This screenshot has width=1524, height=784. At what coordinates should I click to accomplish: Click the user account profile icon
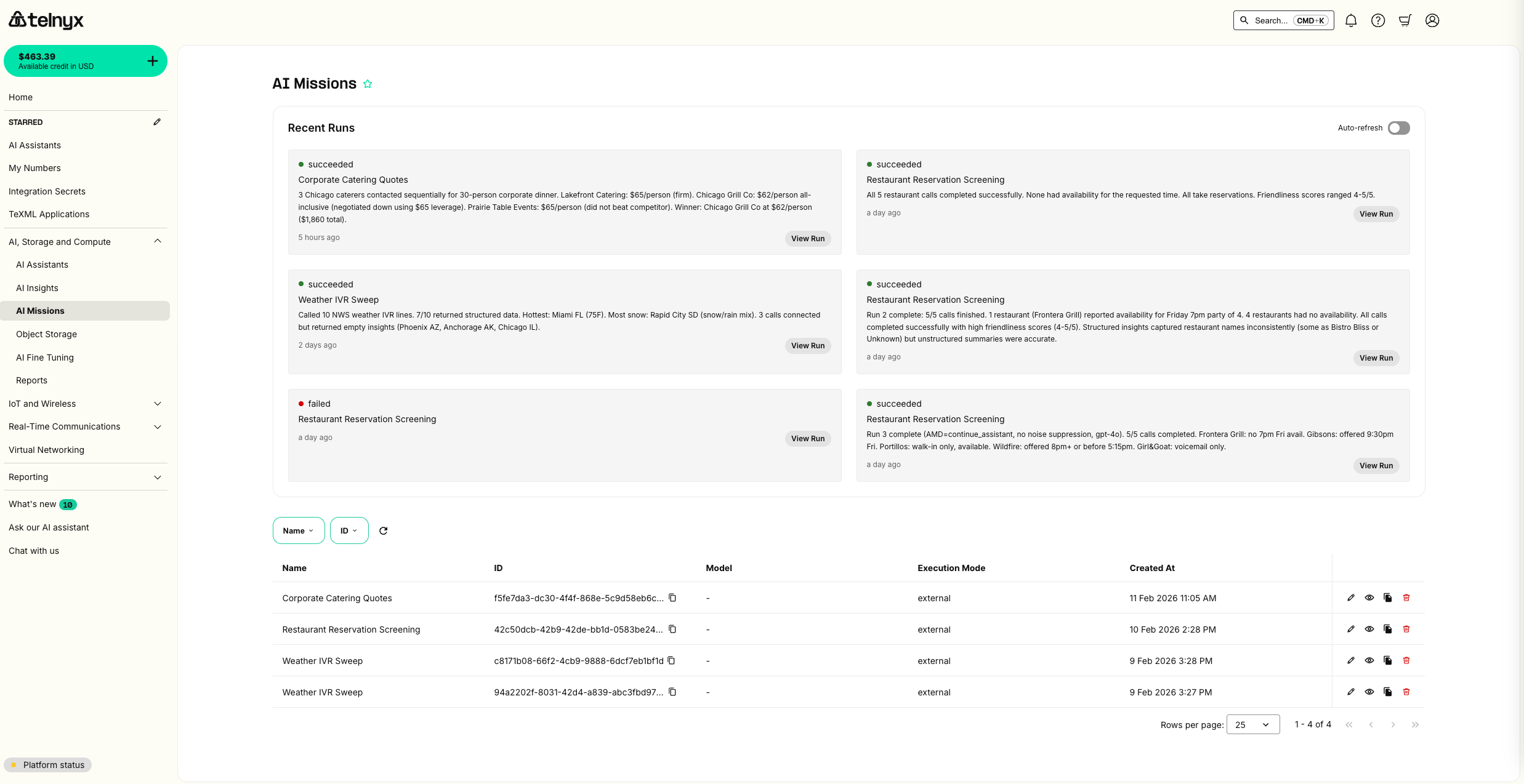[x=1432, y=20]
